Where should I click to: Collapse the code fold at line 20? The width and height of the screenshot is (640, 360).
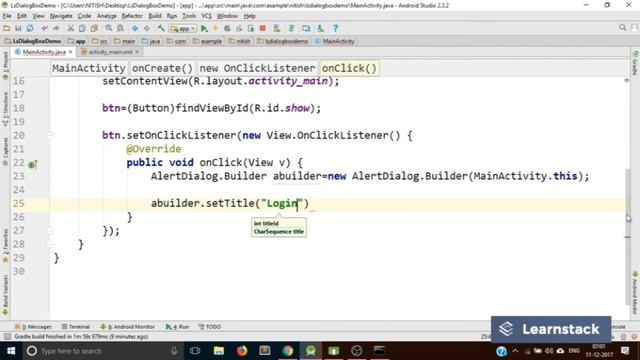coord(49,135)
